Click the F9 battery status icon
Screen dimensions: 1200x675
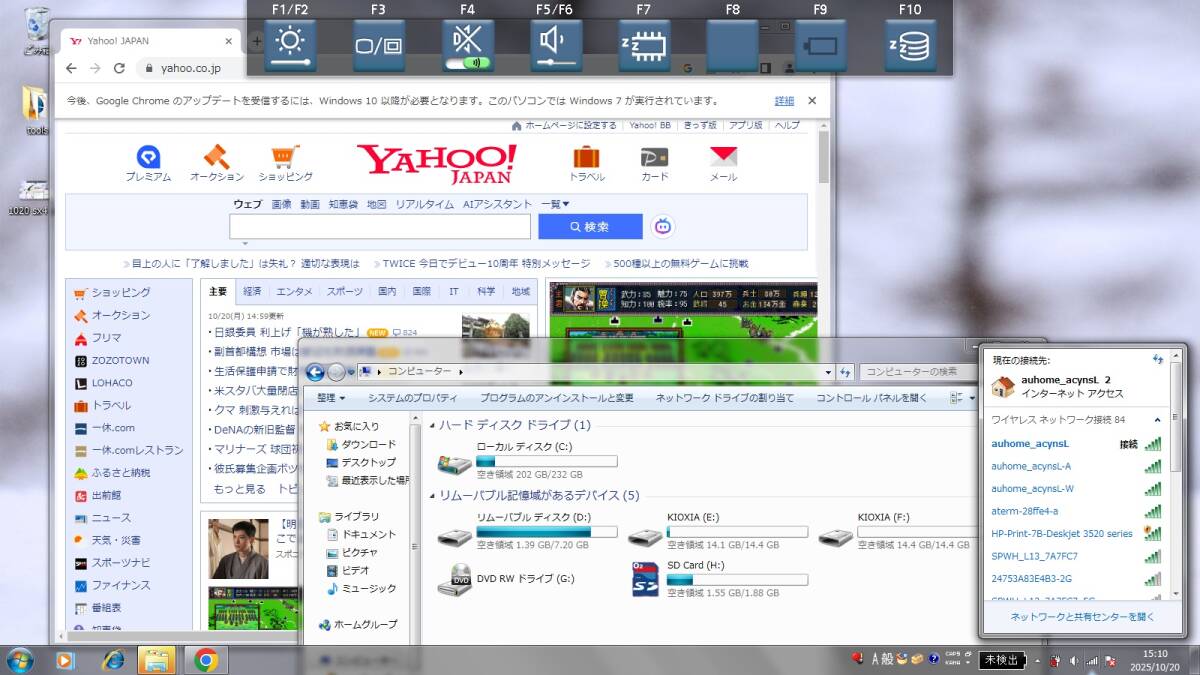pyautogui.click(x=820, y=46)
